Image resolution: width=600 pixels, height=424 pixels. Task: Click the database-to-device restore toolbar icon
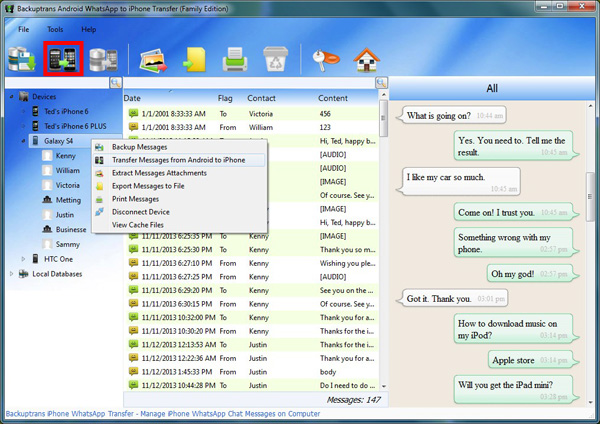coord(103,60)
